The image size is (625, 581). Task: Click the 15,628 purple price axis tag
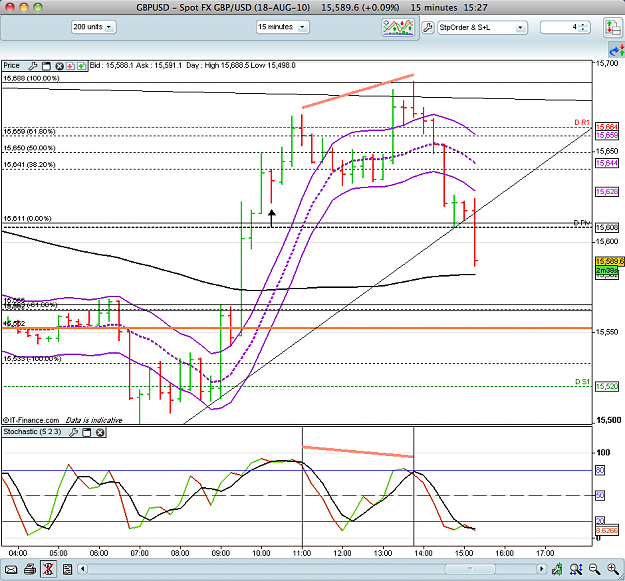coord(607,192)
